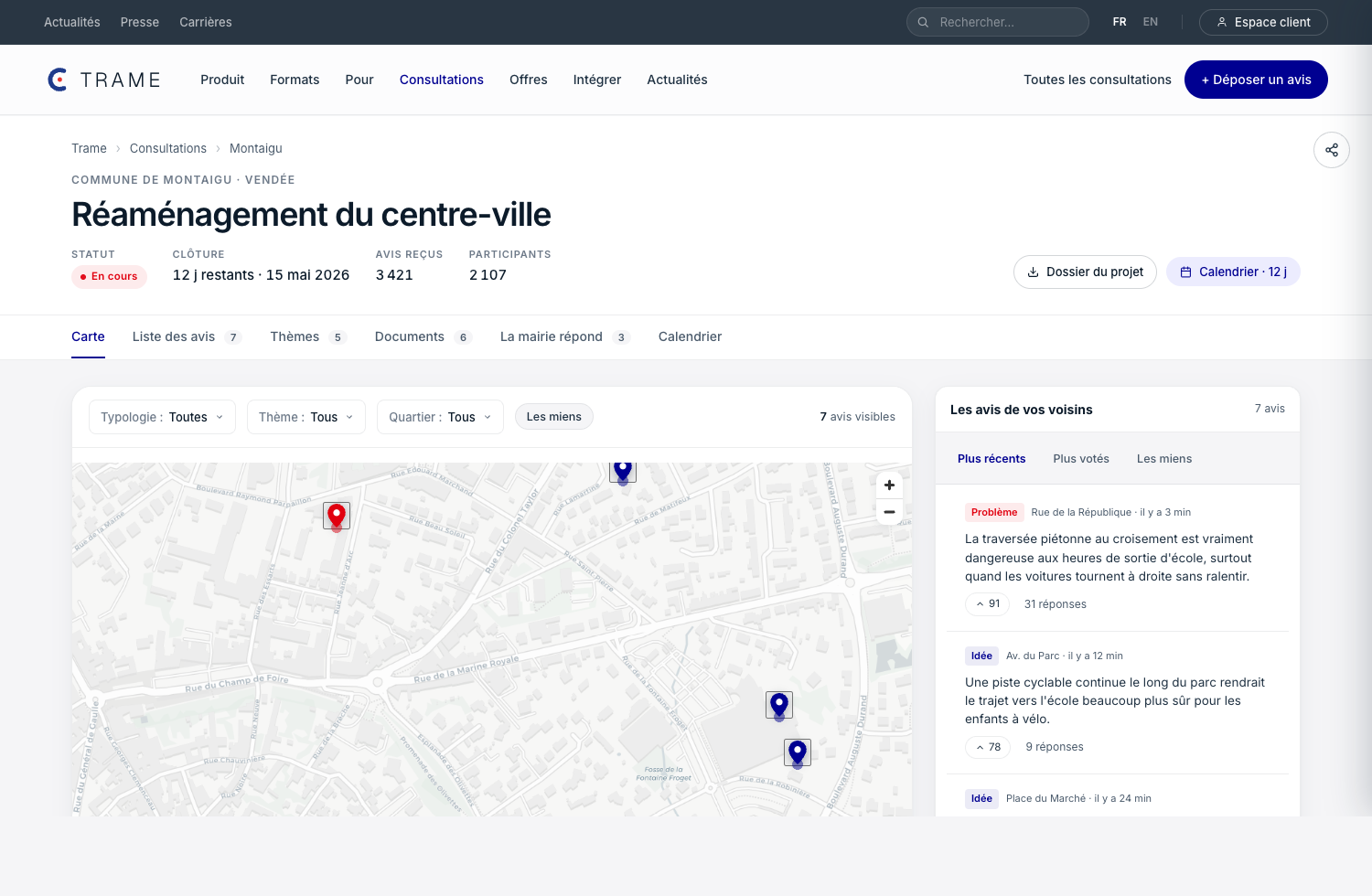Screen dimensions: 1372x896
Task: Click the Trame logo
Action: [x=104, y=80]
